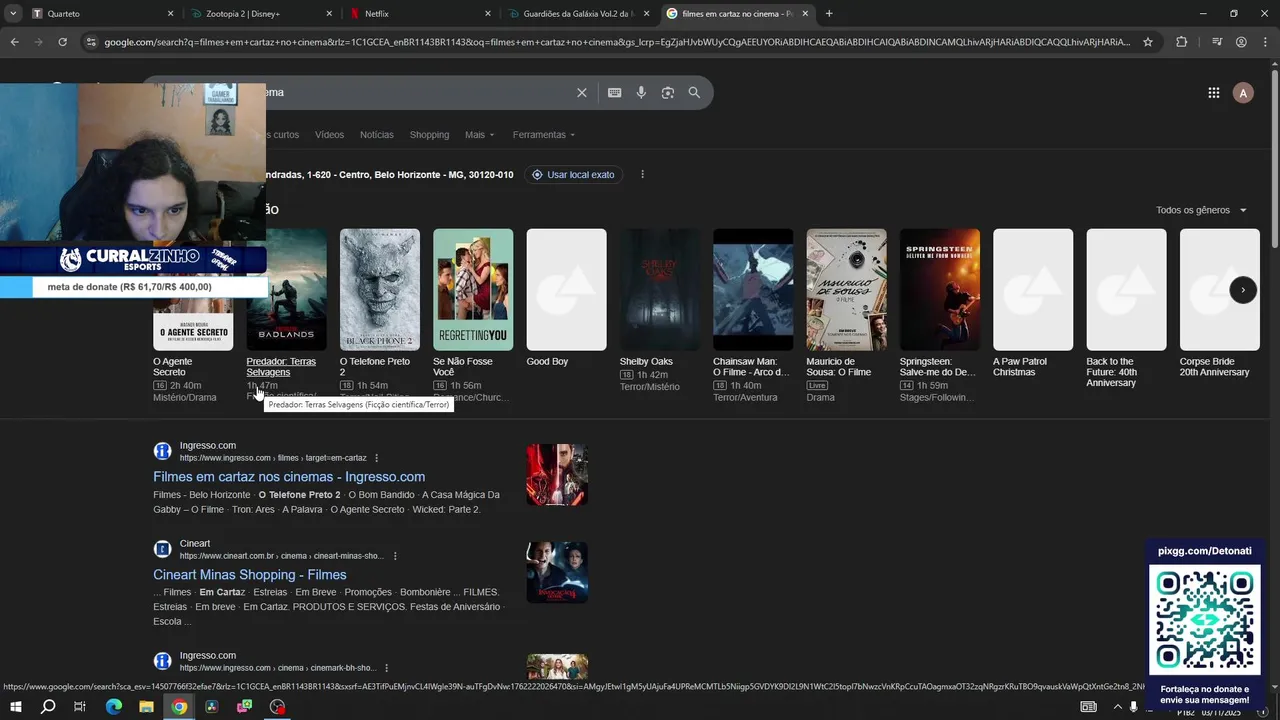Image resolution: width=1280 pixels, height=720 pixels.
Task: Click the Mauricio de Sousa film poster
Action: 846,290
